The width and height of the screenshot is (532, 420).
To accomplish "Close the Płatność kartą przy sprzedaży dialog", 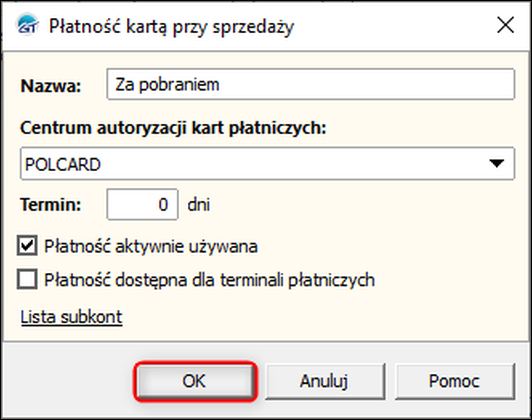I will tap(505, 25).
